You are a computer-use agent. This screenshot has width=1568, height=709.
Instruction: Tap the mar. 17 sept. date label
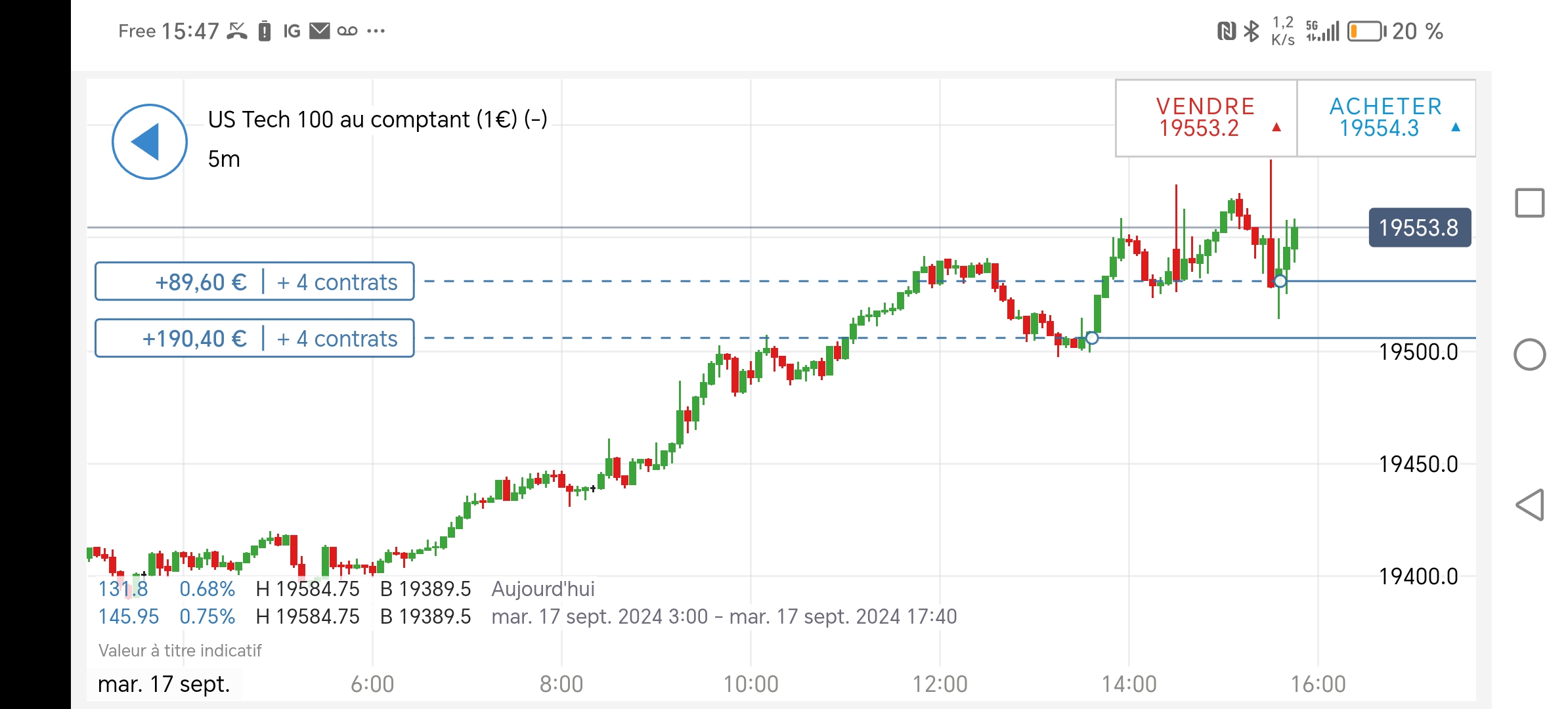point(163,684)
